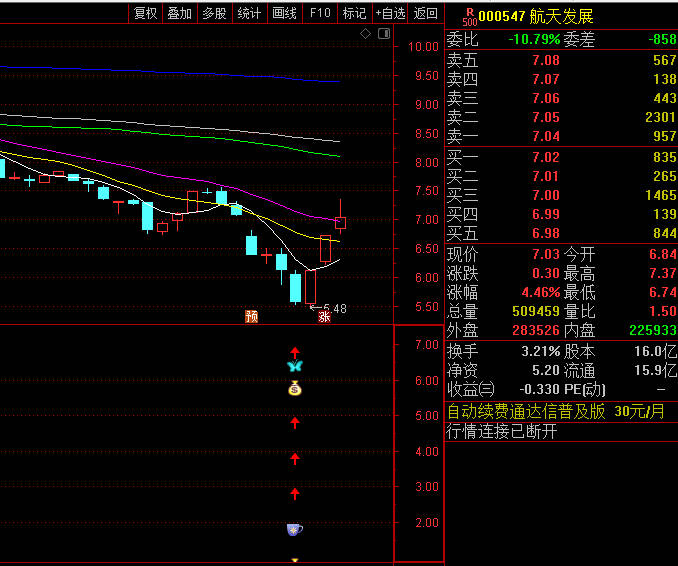Click the 最高 value 7.37
The width and height of the screenshot is (678, 566).
coord(663,273)
